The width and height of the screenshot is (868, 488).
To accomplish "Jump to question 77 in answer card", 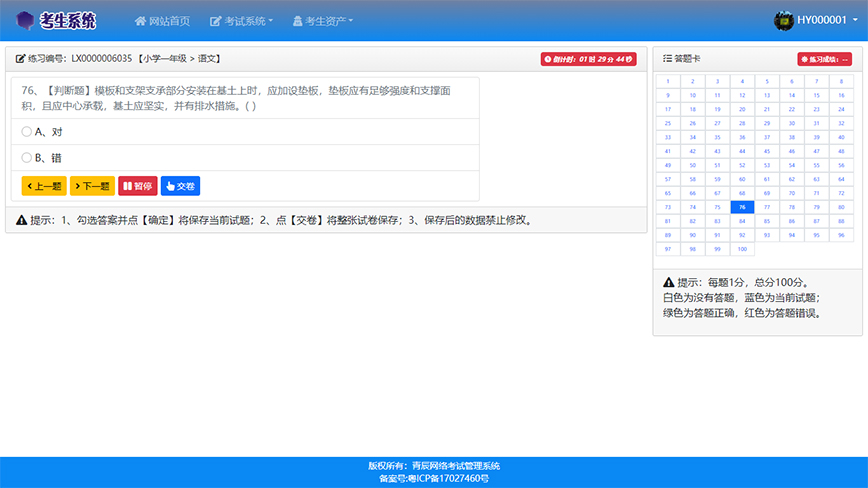I will [x=767, y=207].
